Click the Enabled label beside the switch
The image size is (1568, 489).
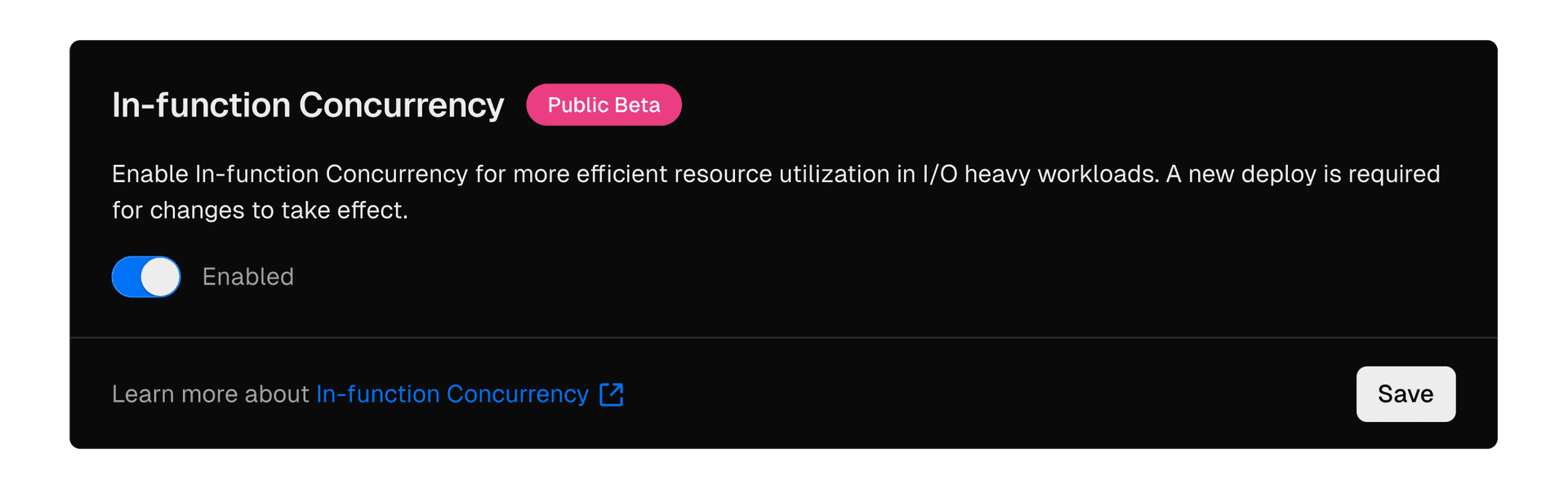click(x=247, y=277)
